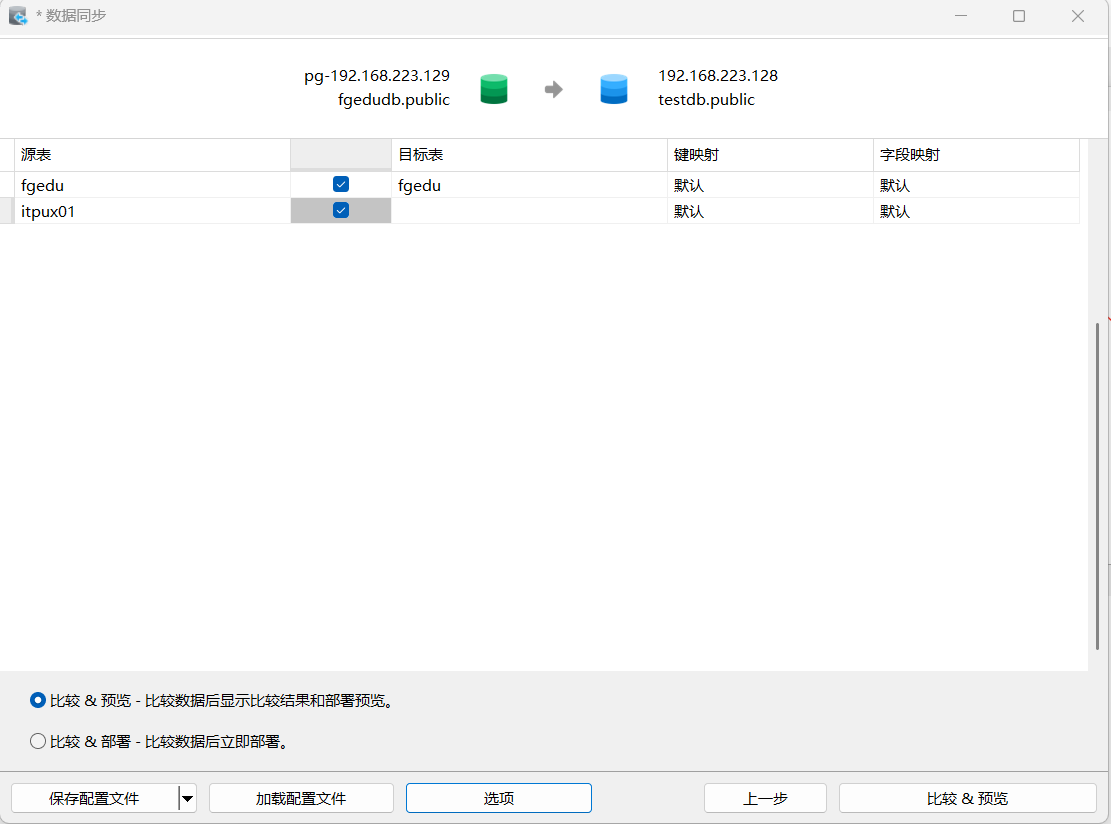This screenshot has width=1111, height=824.
Task: Select the 比较 & 部署 radio option
Action: (x=38, y=742)
